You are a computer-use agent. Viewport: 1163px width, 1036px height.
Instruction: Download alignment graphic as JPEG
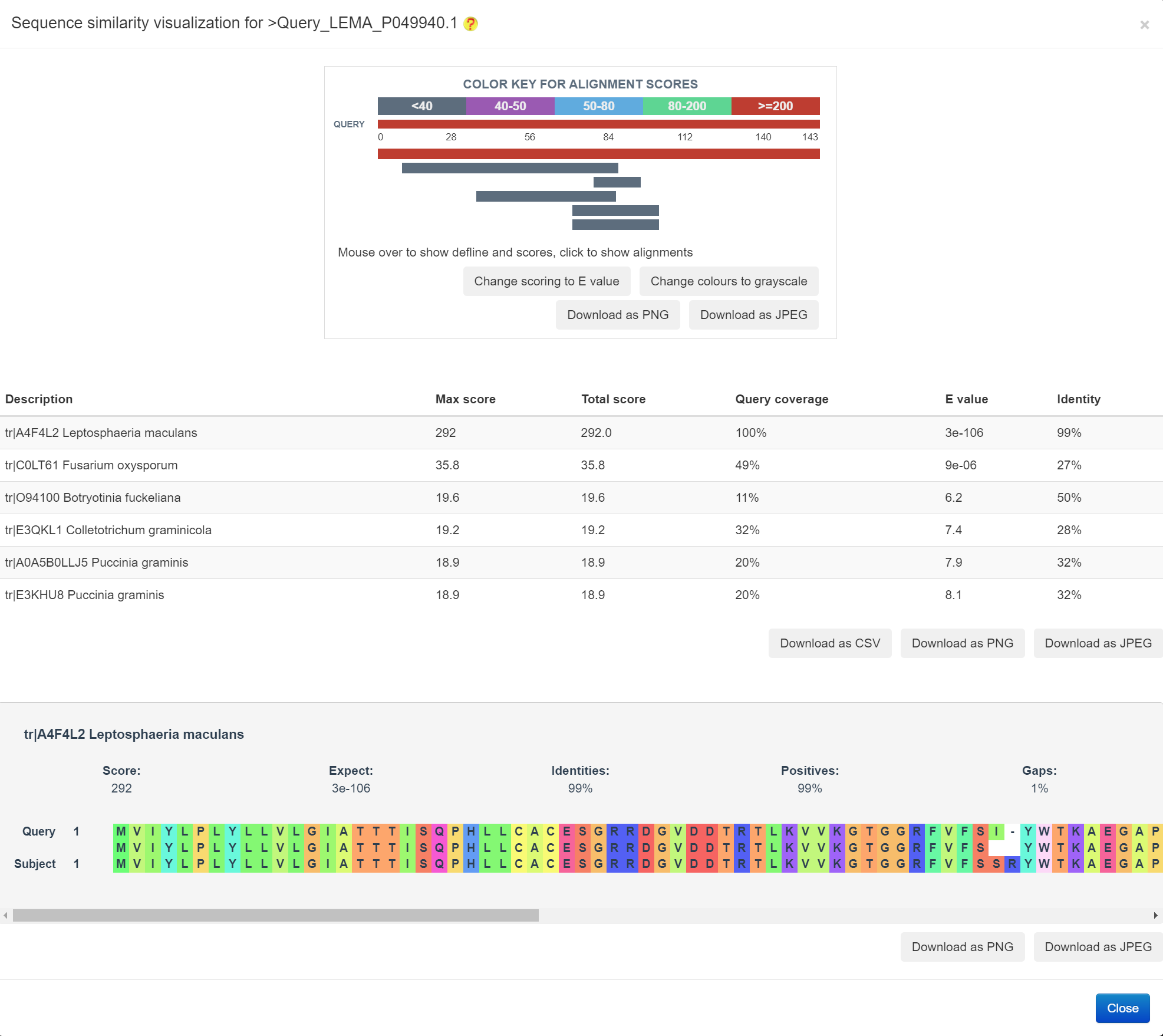753,315
